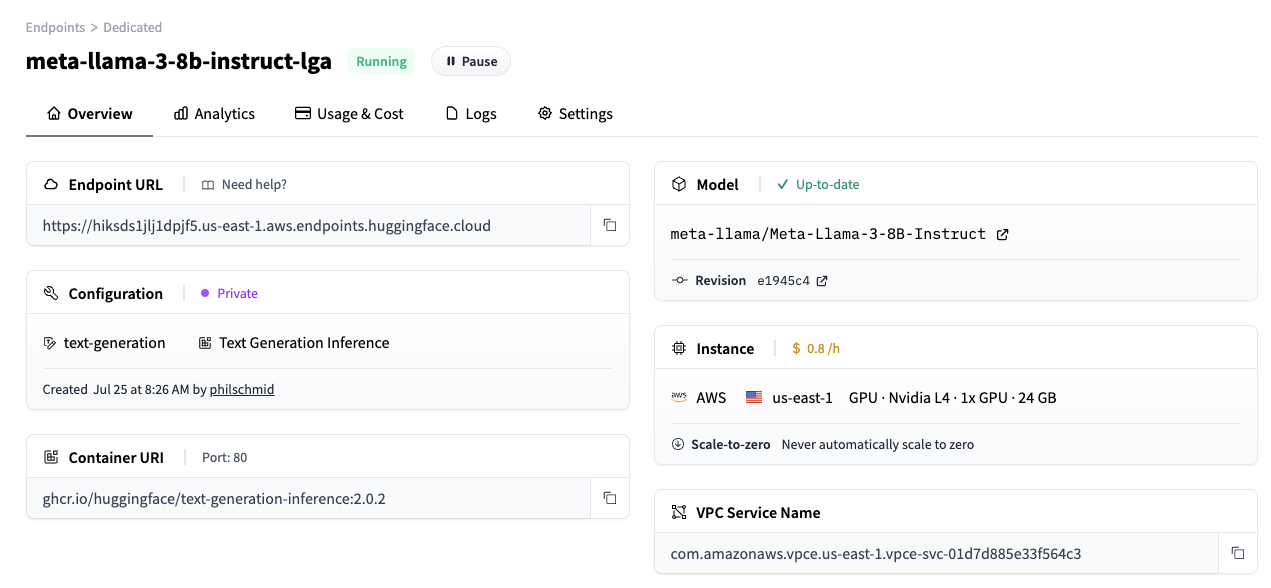Go to Endpoints in the breadcrumb
This screenshot has width=1271, height=588.
click(55, 27)
